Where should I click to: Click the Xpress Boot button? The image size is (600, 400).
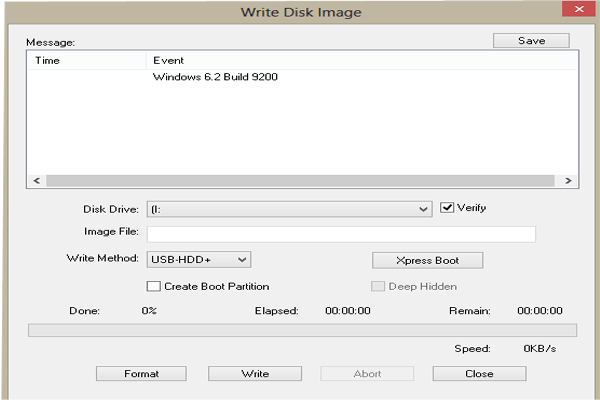tap(427, 261)
